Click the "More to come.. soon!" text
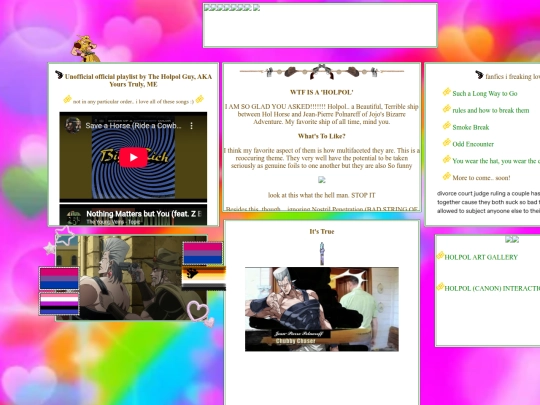This screenshot has height=405, width=540. coord(481,178)
